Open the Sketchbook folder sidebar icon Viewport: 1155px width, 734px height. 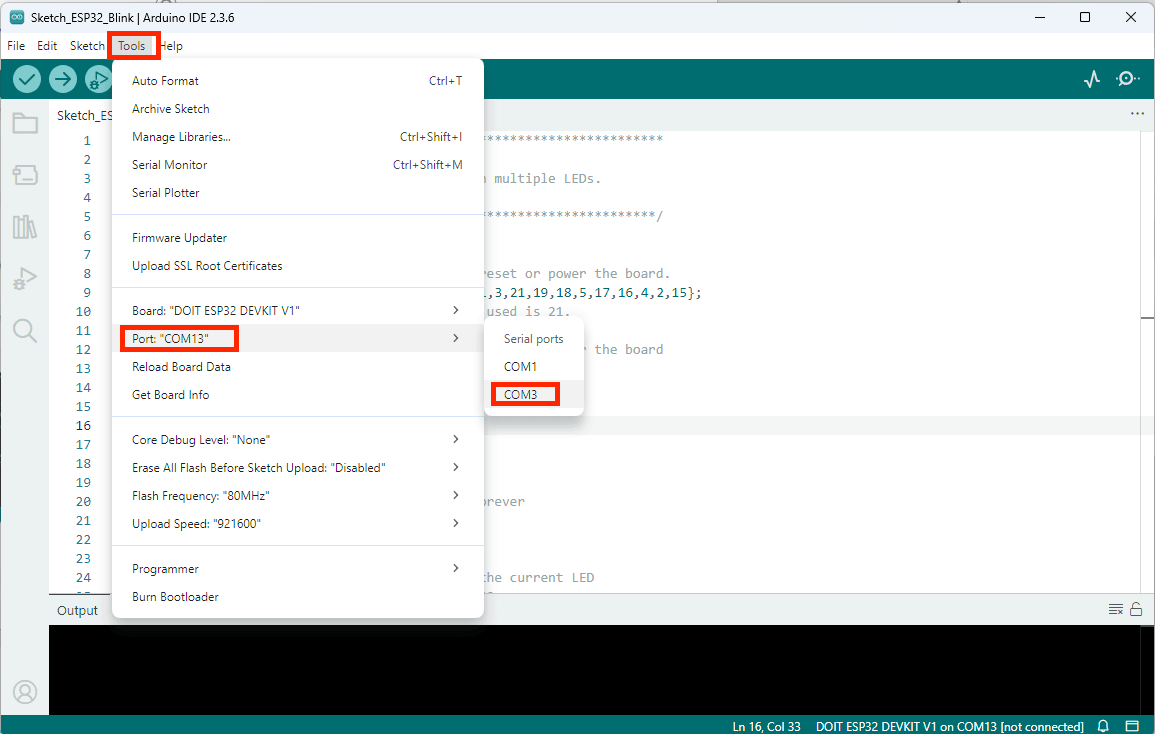25,123
